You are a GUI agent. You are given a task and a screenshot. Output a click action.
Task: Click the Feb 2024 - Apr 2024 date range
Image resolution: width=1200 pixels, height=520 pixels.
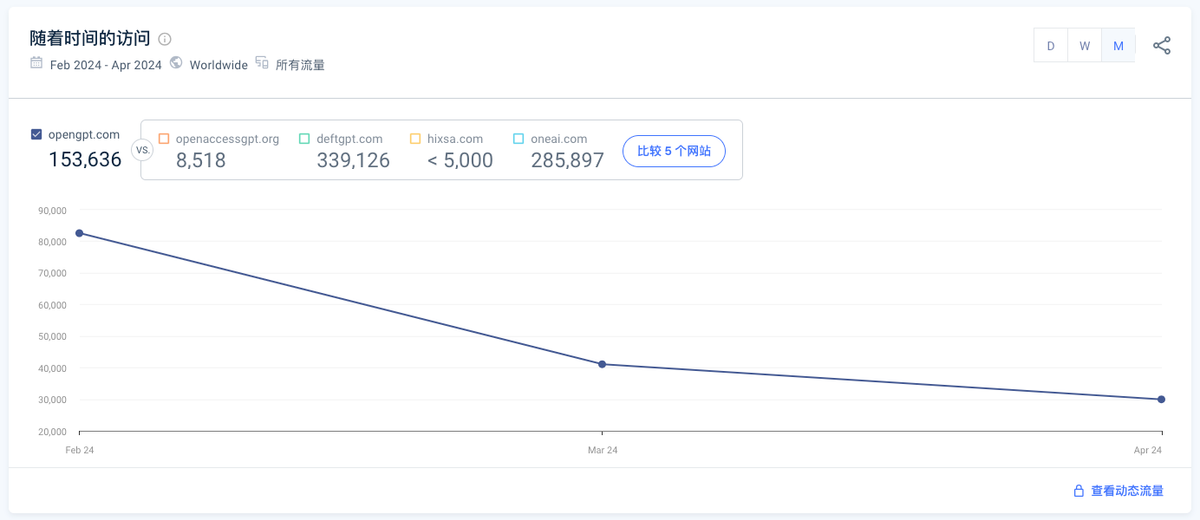coord(105,65)
